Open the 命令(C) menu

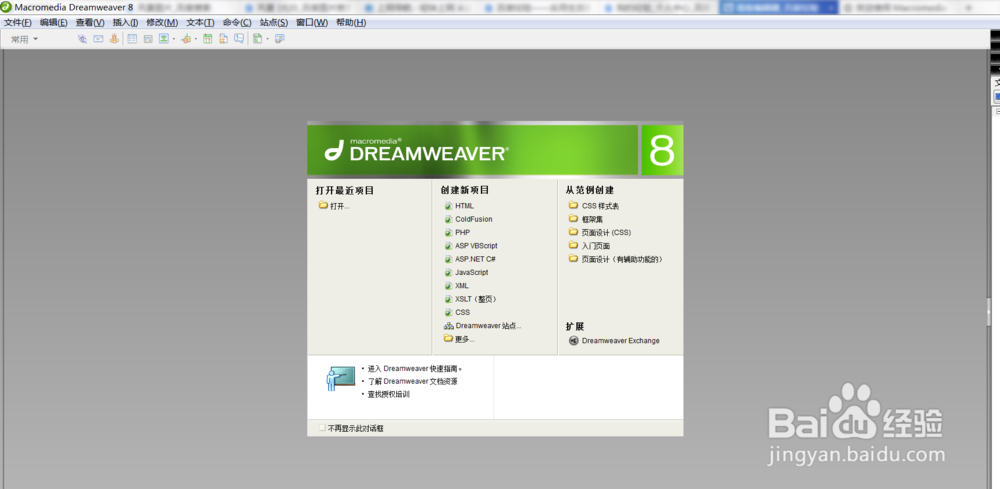pyautogui.click(x=237, y=22)
